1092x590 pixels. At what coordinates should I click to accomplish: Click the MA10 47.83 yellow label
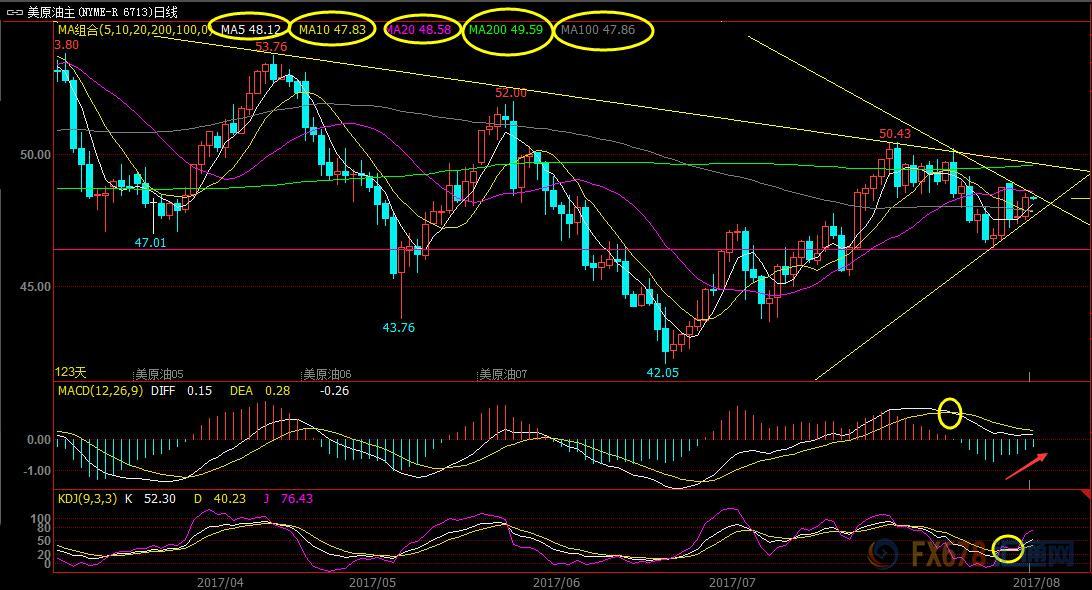coord(334,30)
